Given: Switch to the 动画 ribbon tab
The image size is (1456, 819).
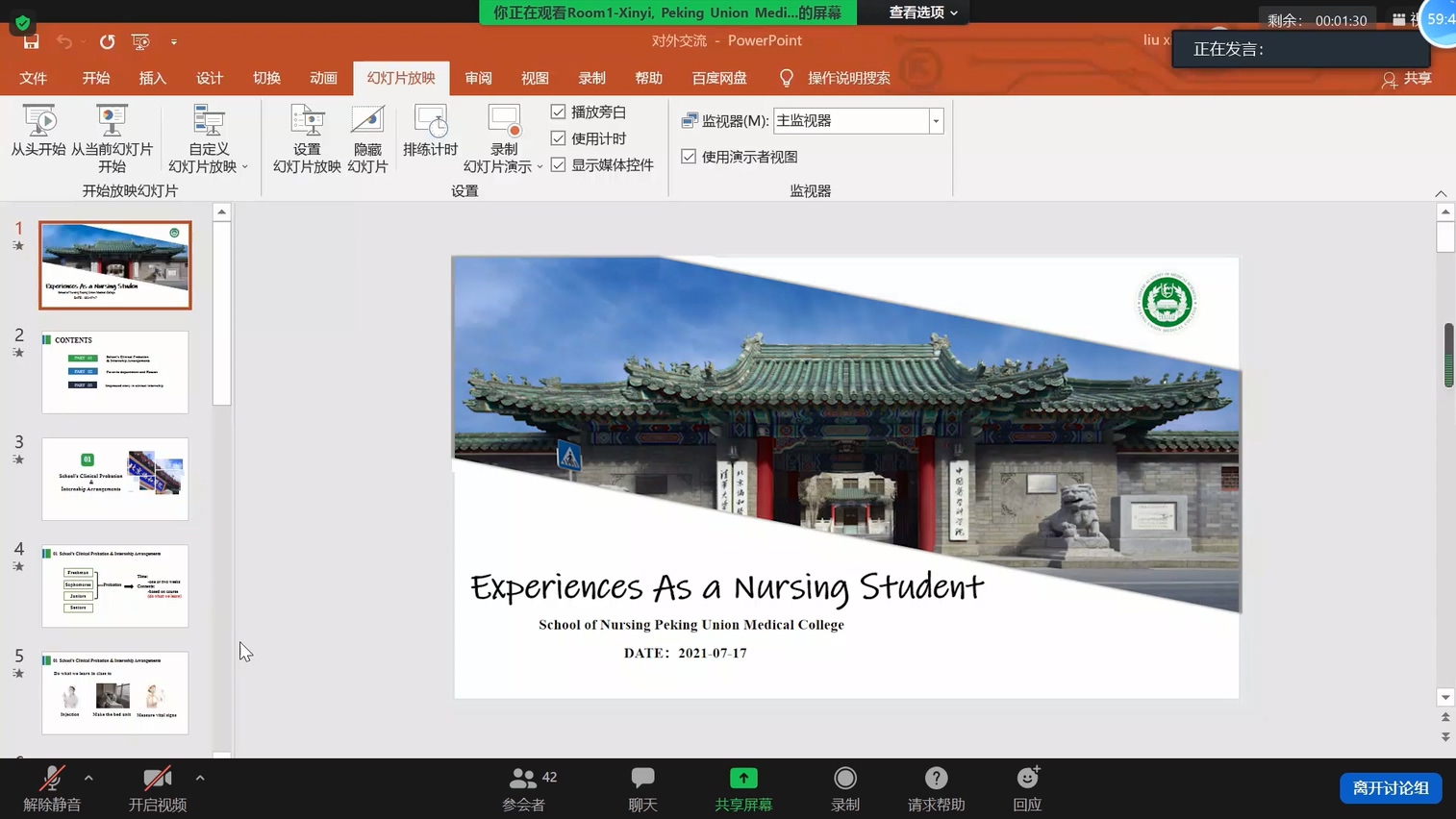Looking at the screenshot, I should pyautogui.click(x=323, y=78).
